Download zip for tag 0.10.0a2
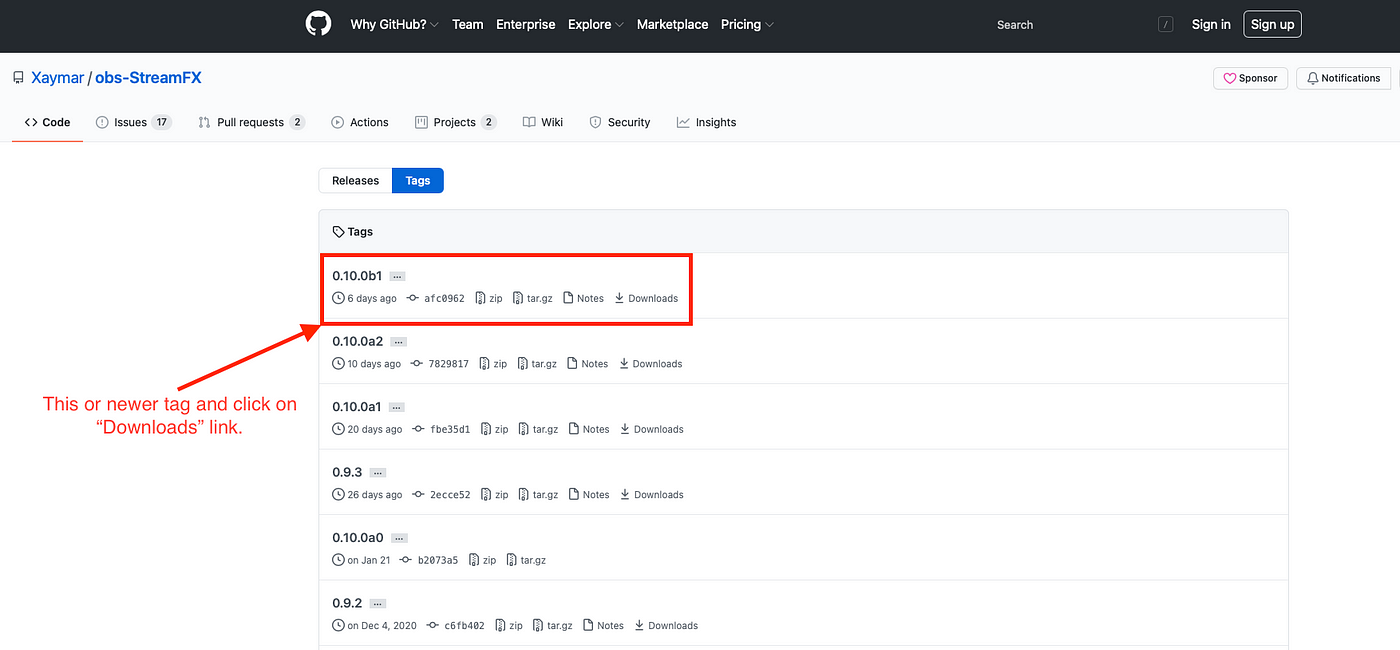This screenshot has height=650, width=1400. coord(493,364)
